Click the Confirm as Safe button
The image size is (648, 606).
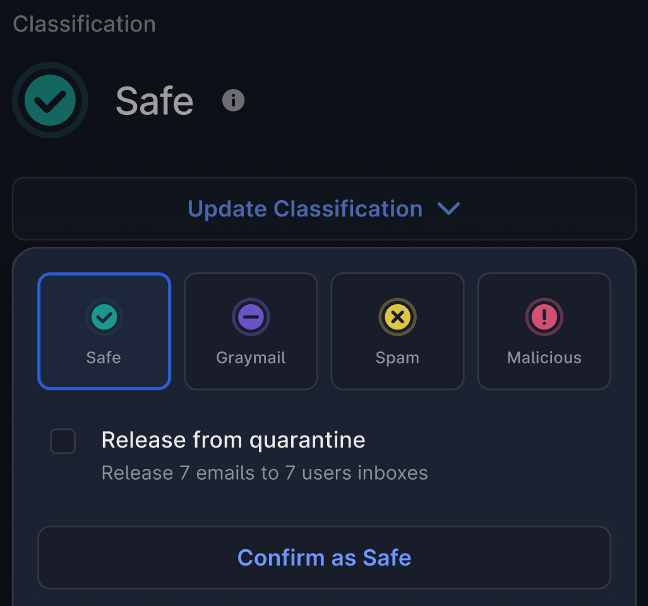324,558
